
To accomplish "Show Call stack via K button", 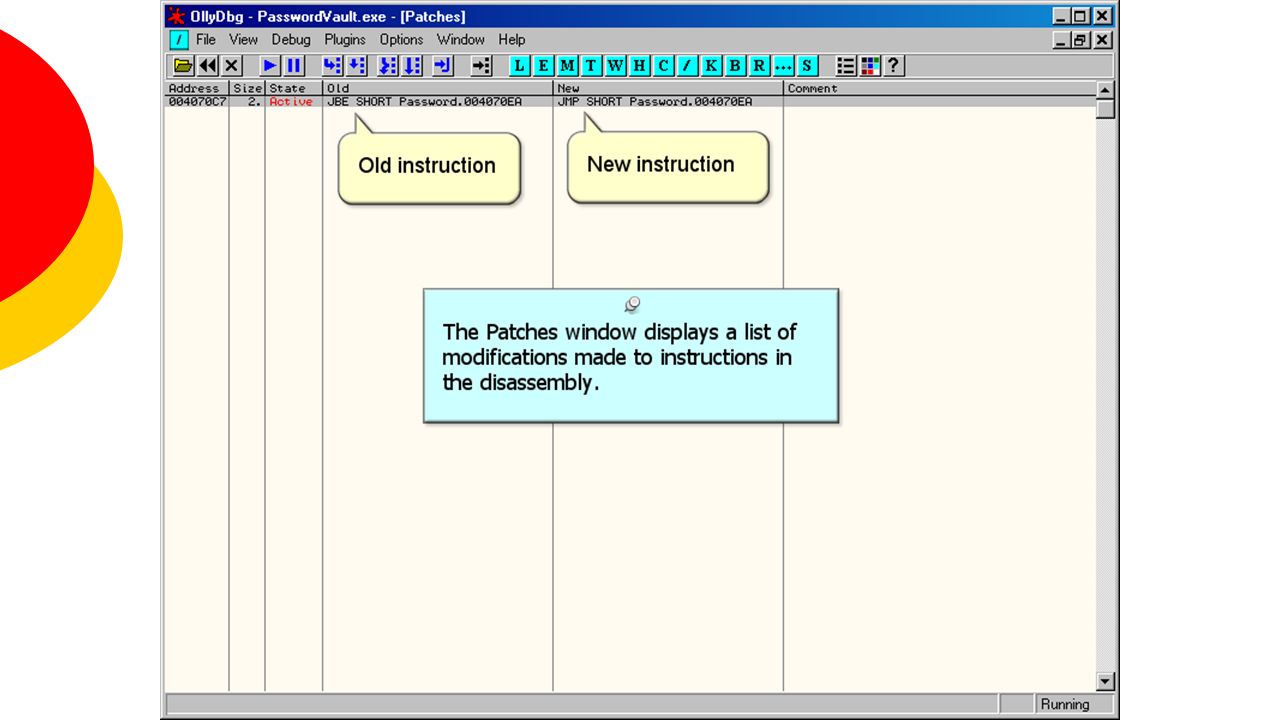I will (712, 66).
